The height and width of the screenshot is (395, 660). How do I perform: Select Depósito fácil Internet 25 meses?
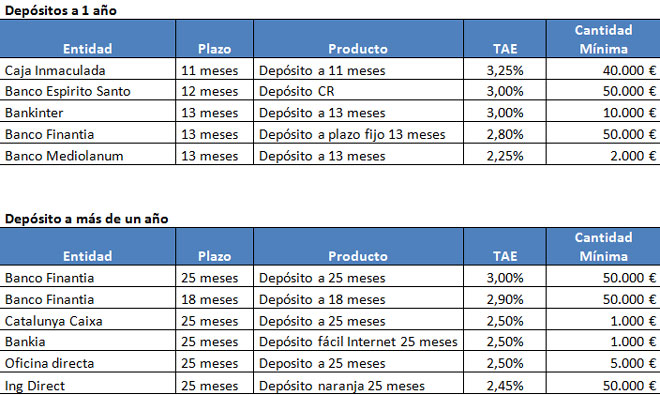click(359, 341)
